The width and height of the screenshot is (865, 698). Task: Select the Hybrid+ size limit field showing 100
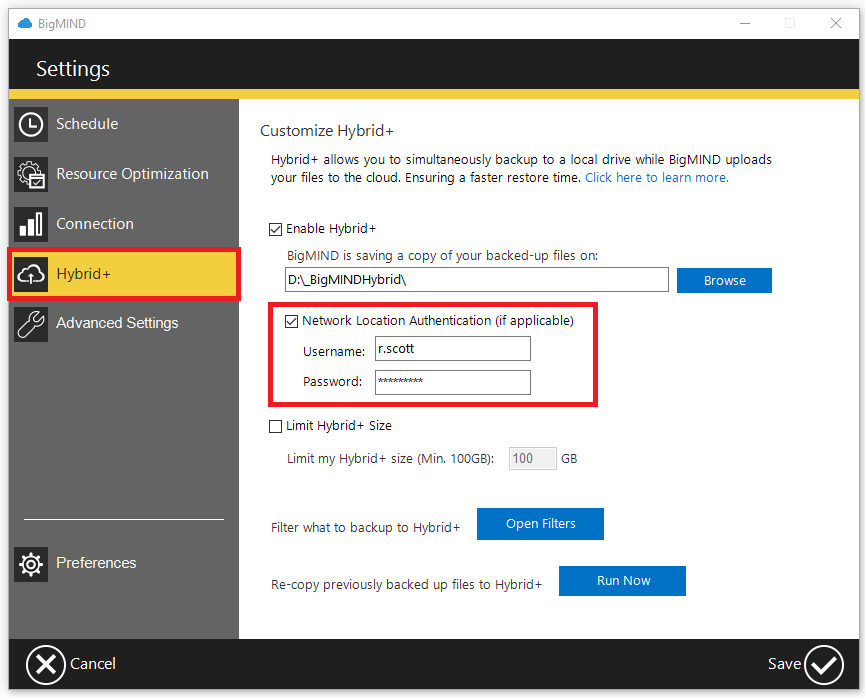click(x=532, y=458)
